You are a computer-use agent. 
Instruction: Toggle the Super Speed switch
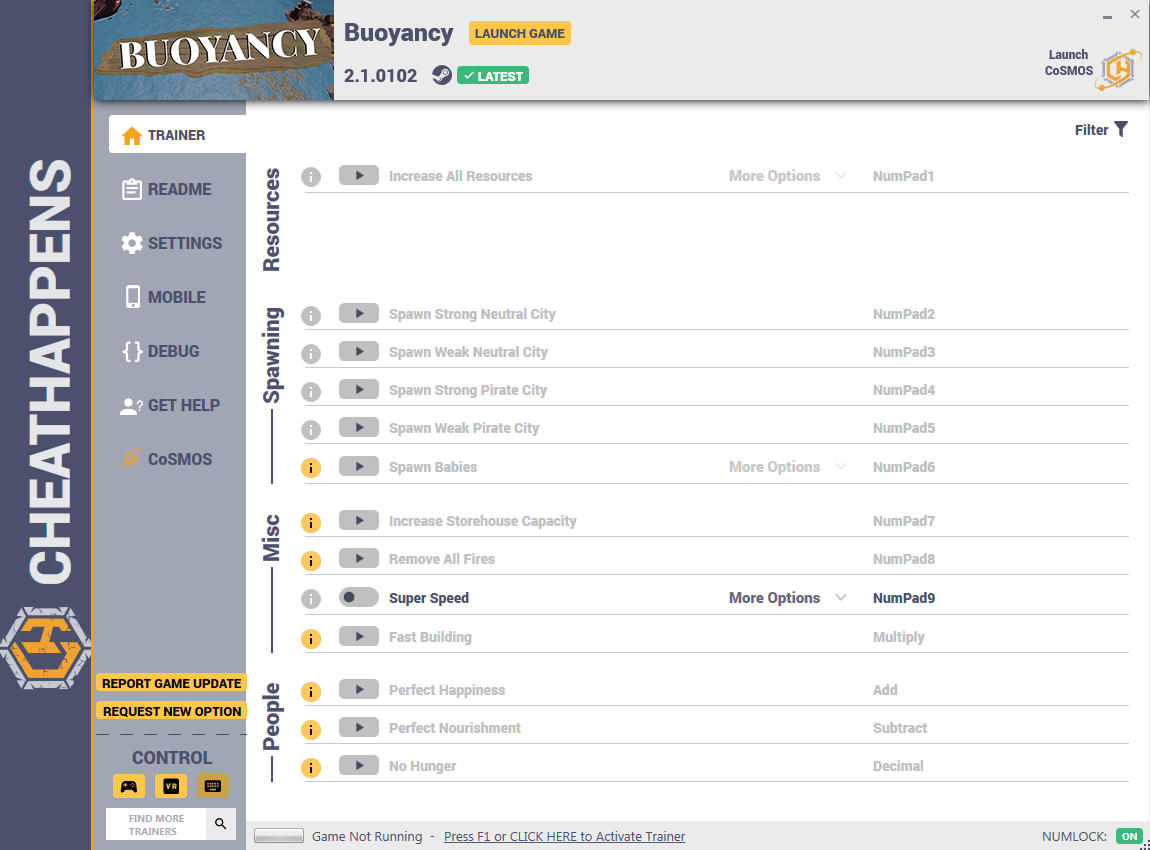(x=359, y=598)
